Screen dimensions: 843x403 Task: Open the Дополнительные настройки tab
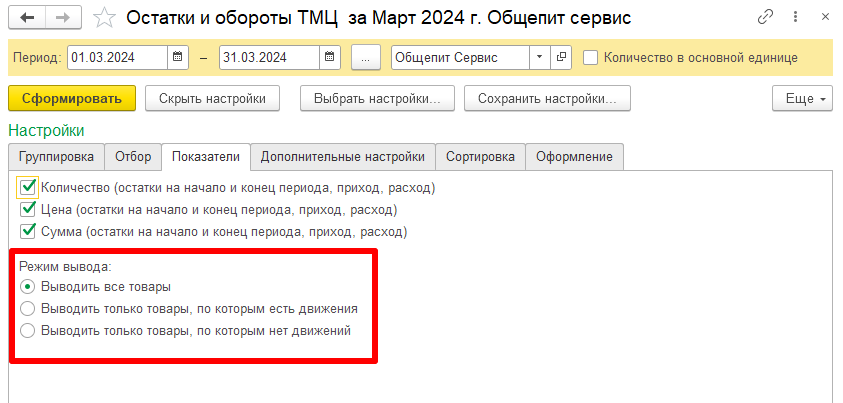[x=343, y=157]
